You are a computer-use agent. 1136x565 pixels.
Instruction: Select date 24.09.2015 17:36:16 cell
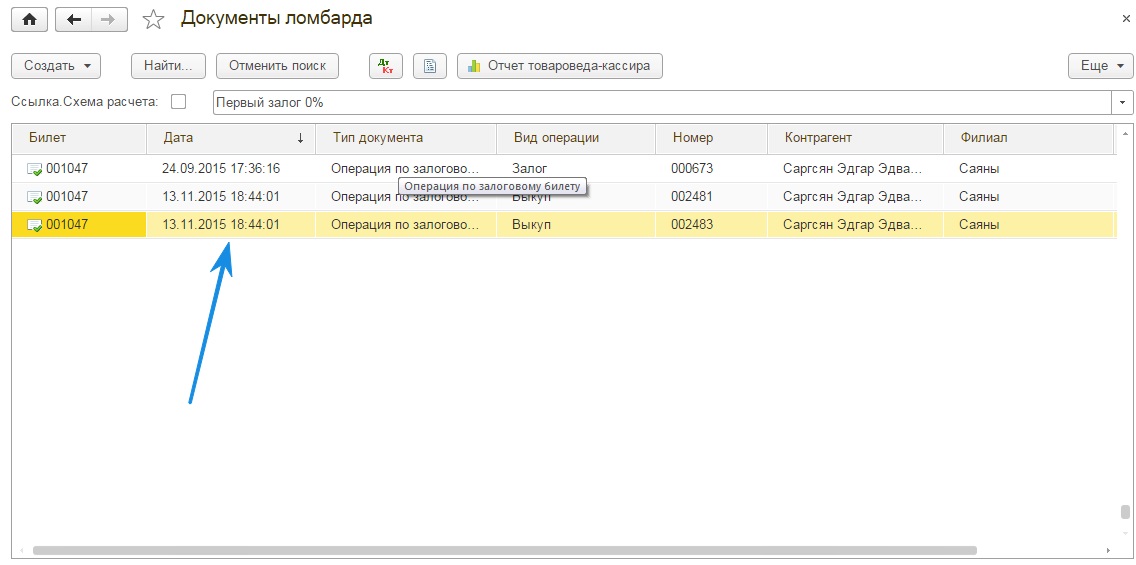(x=231, y=169)
